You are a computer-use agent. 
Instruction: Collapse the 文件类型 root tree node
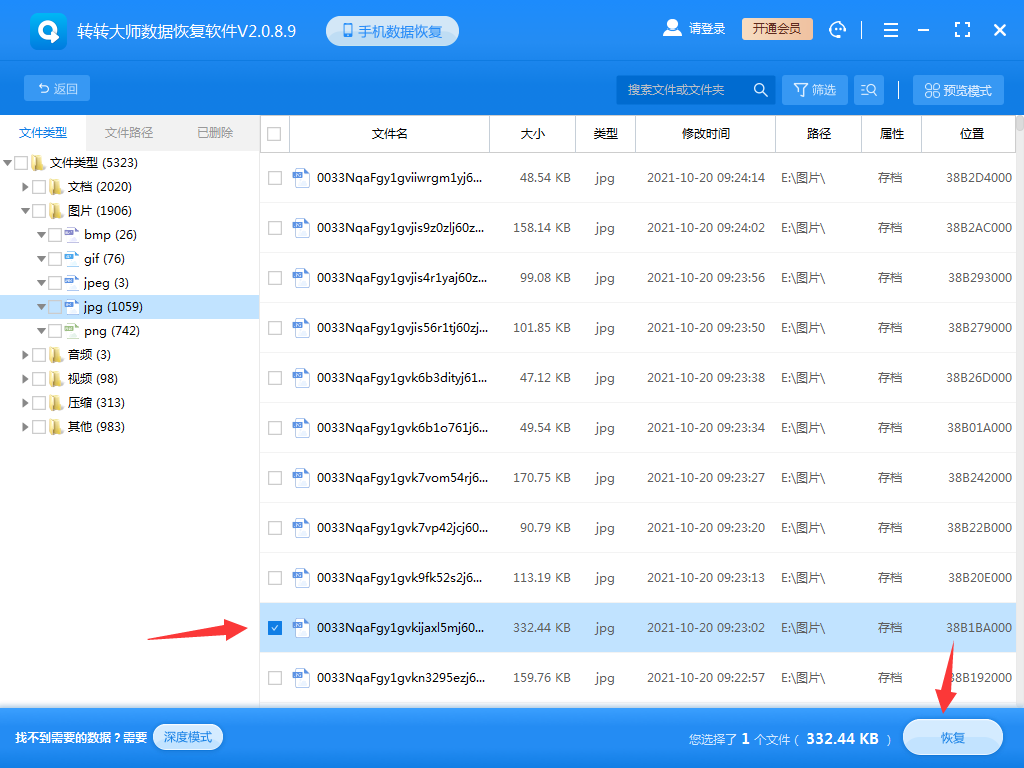click(x=7, y=163)
